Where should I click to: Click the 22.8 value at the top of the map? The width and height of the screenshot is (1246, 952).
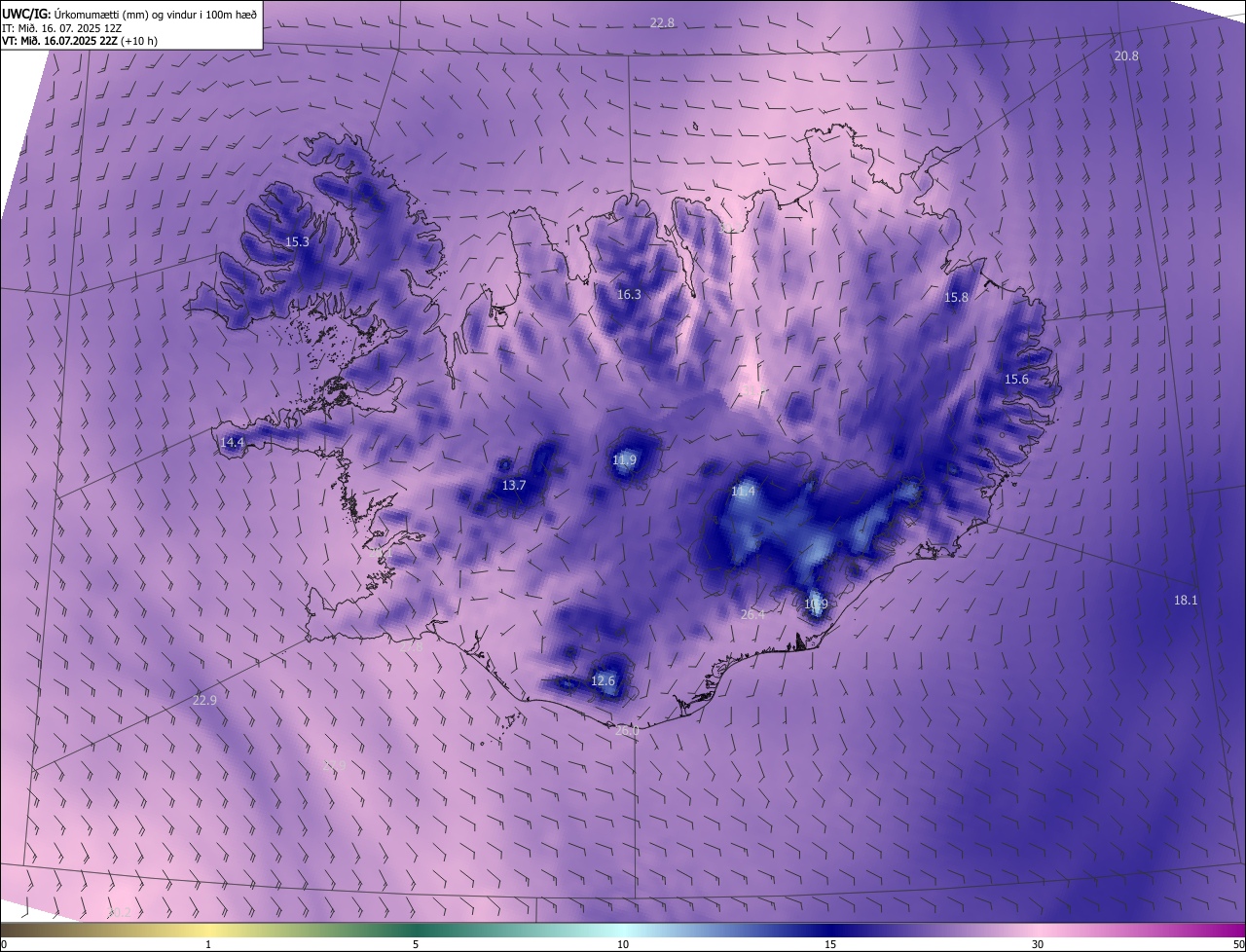662,22
